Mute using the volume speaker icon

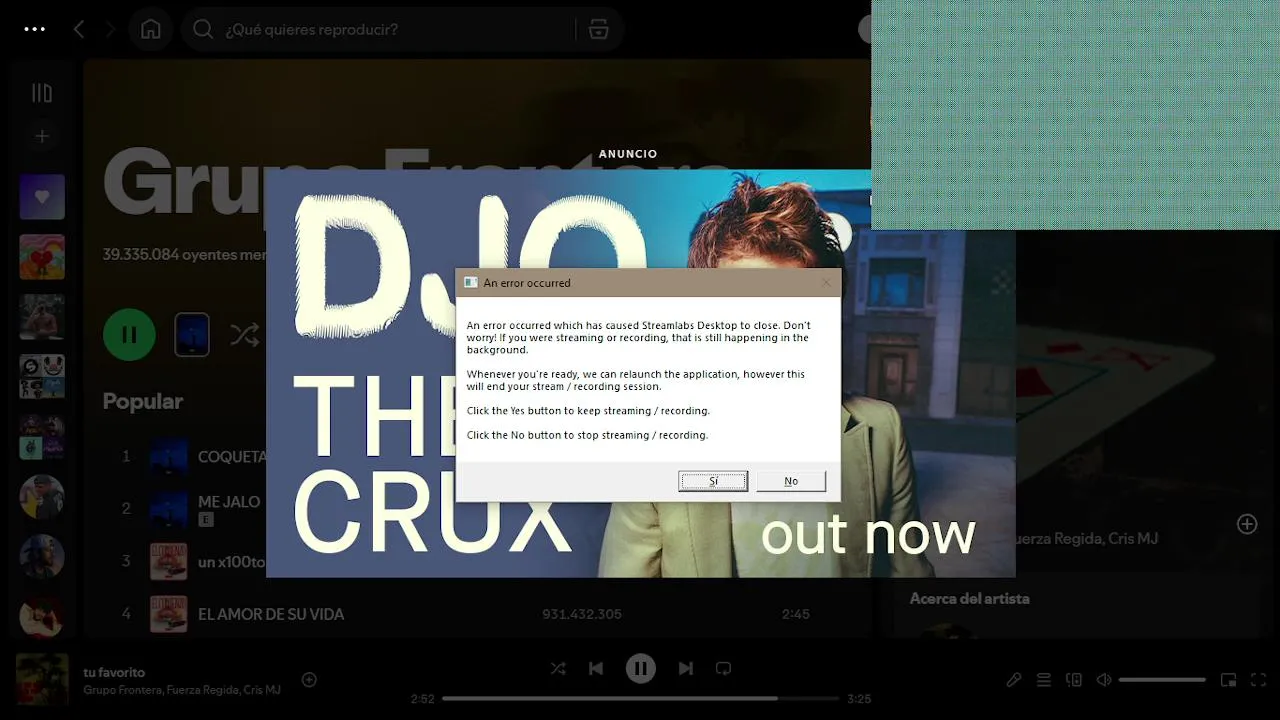[x=1104, y=680]
